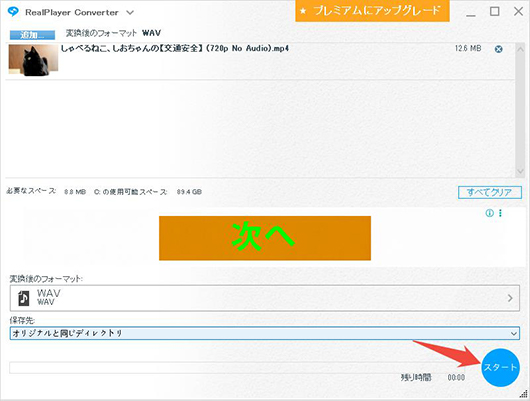Screen dimensions: 530x401
Task: Click the file list scroll up arrow
Action: click(520, 49)
